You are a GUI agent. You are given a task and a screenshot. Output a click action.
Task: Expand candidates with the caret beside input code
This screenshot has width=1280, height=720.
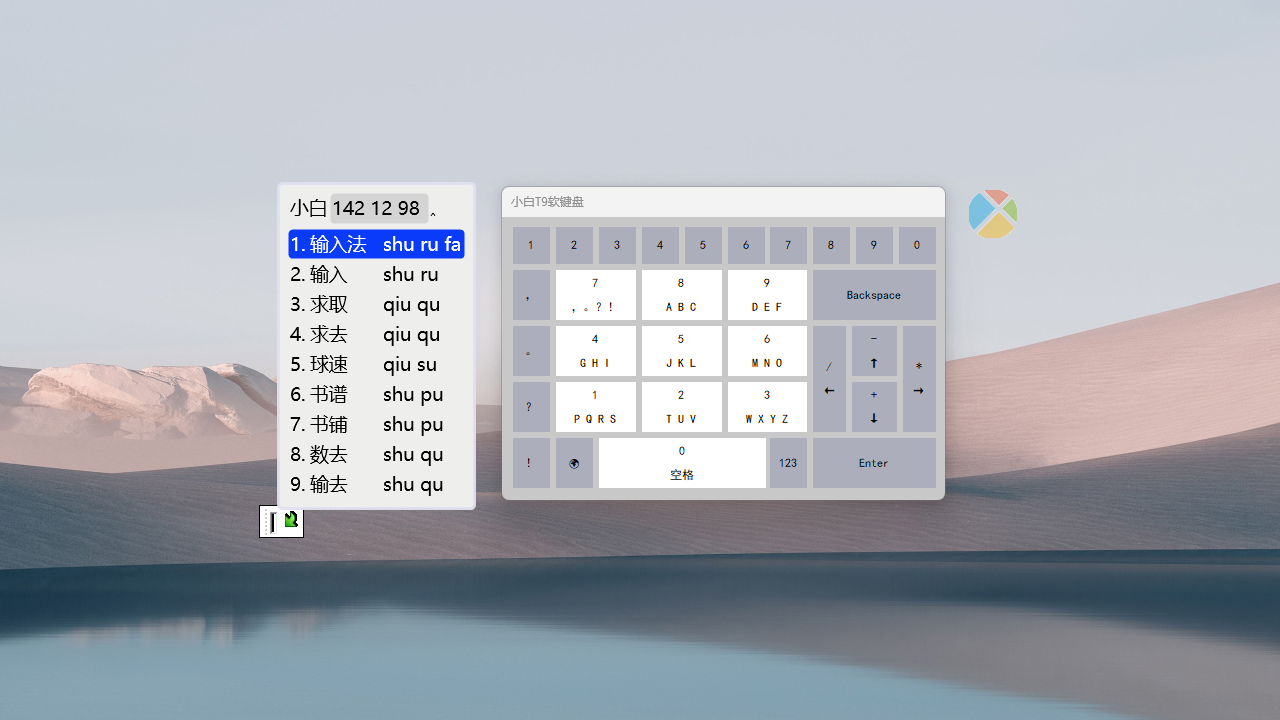tap(433, 214)
